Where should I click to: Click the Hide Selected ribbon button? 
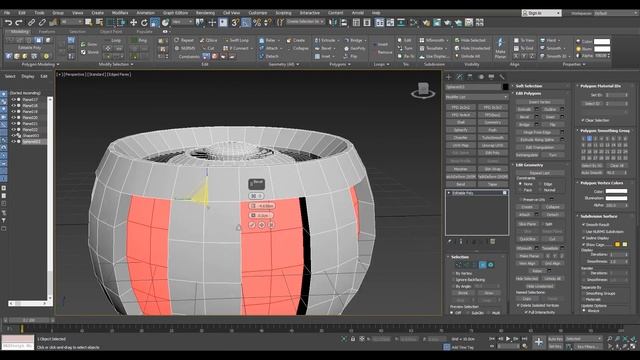pyautogui.click(x=470, y=40)
